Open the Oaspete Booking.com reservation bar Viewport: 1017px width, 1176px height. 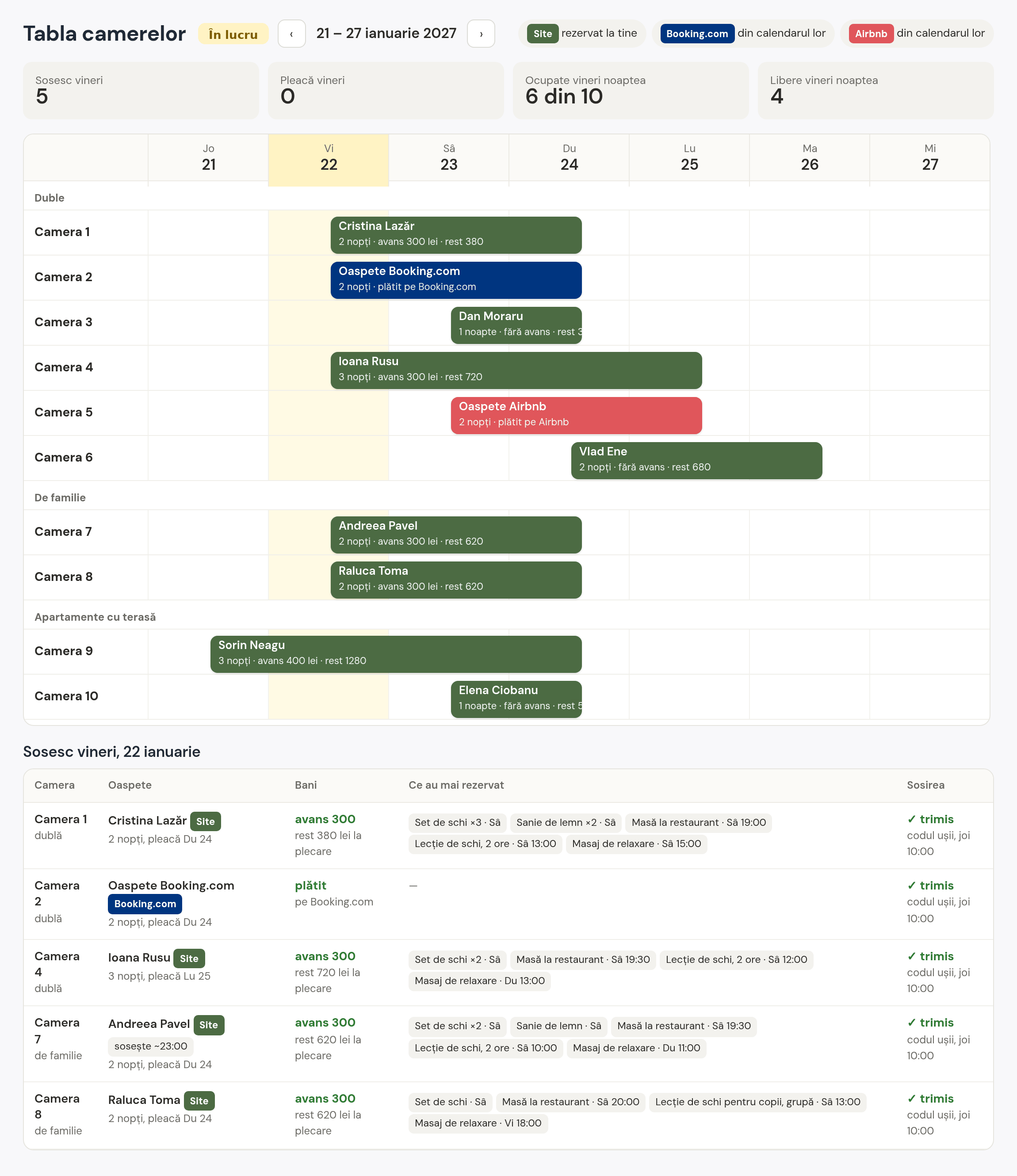pyautogui.click(x=456, y=280)
